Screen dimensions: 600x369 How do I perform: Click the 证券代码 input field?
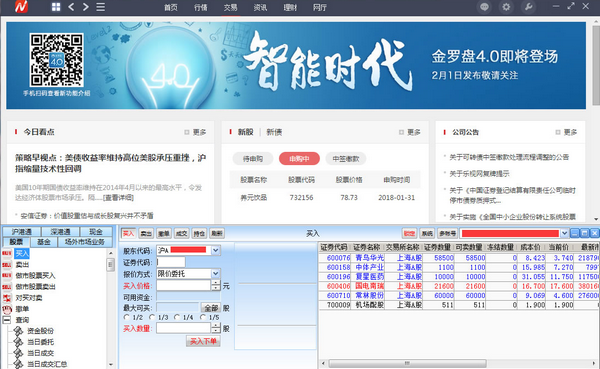[171, 262]
